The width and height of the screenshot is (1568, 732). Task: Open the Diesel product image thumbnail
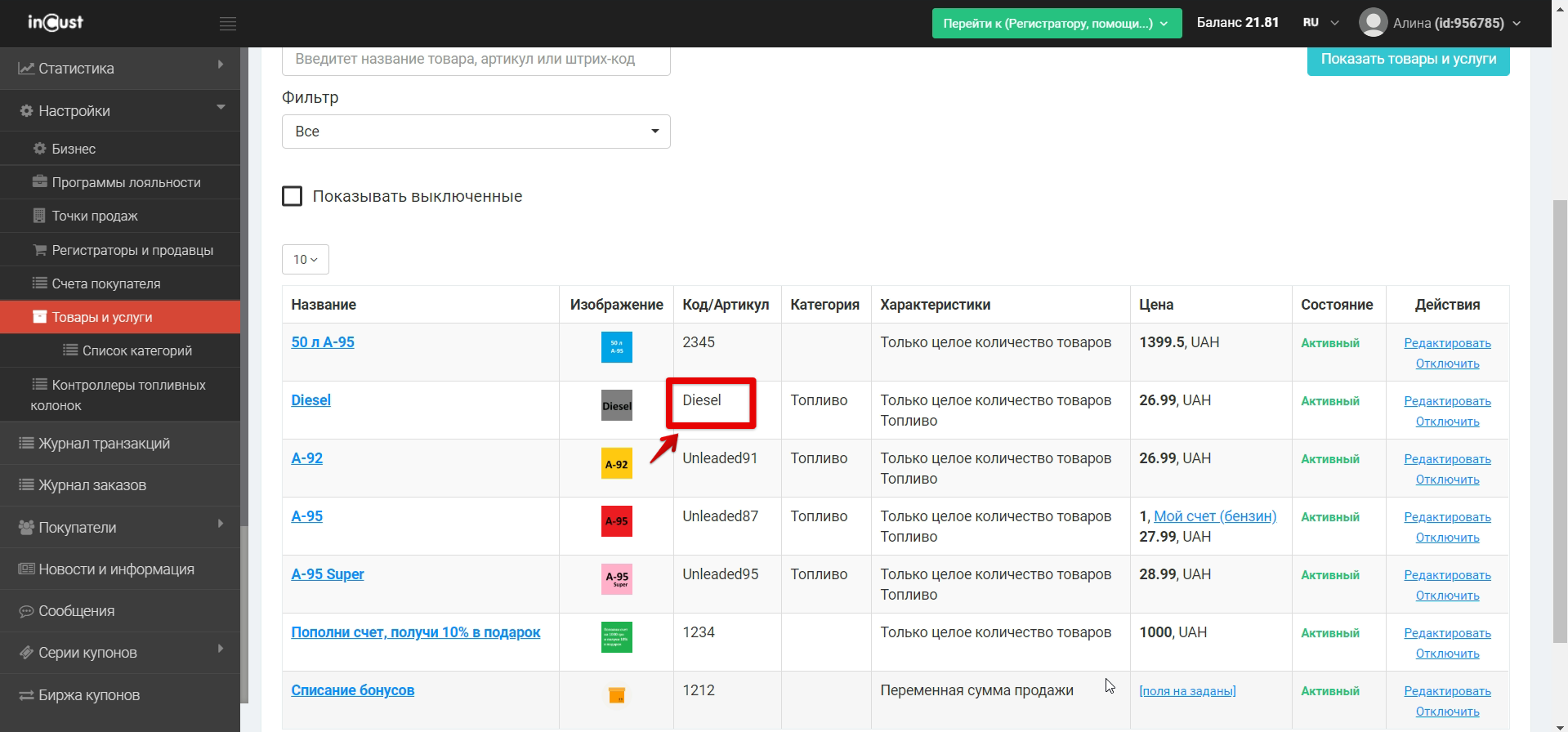(616, 406)
